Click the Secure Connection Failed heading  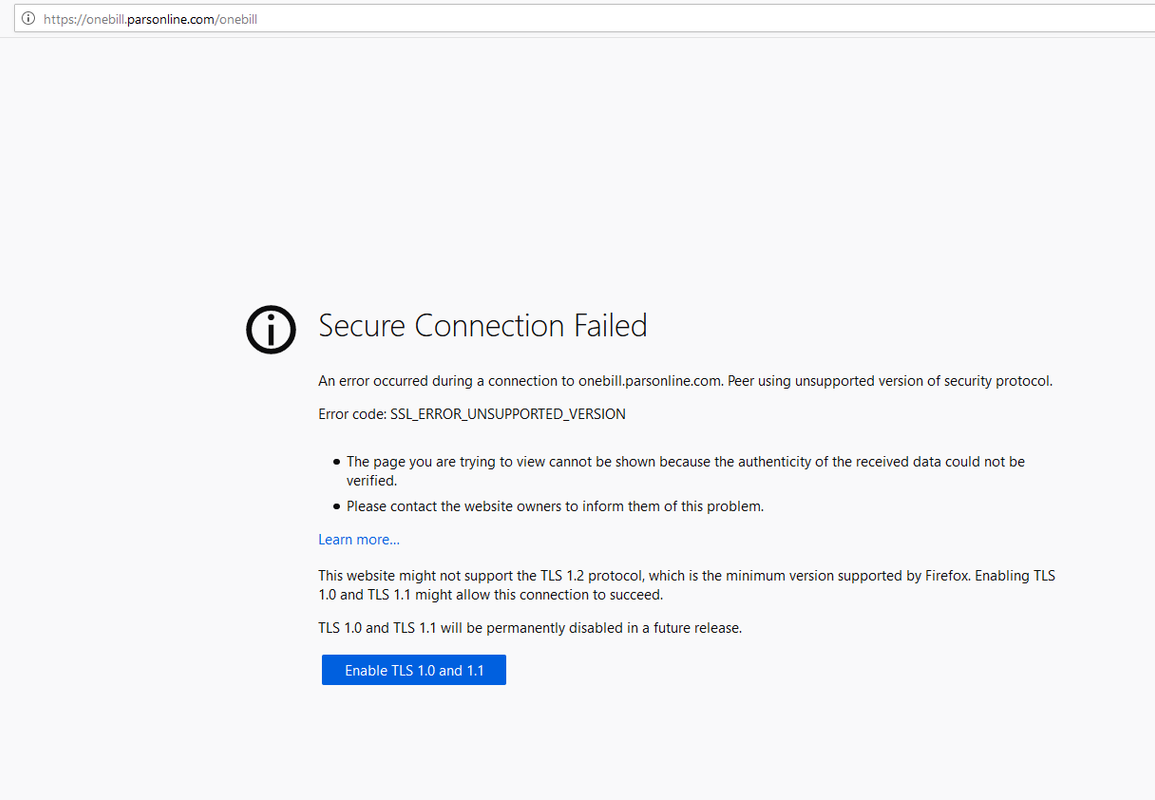(x=482, y=326)
